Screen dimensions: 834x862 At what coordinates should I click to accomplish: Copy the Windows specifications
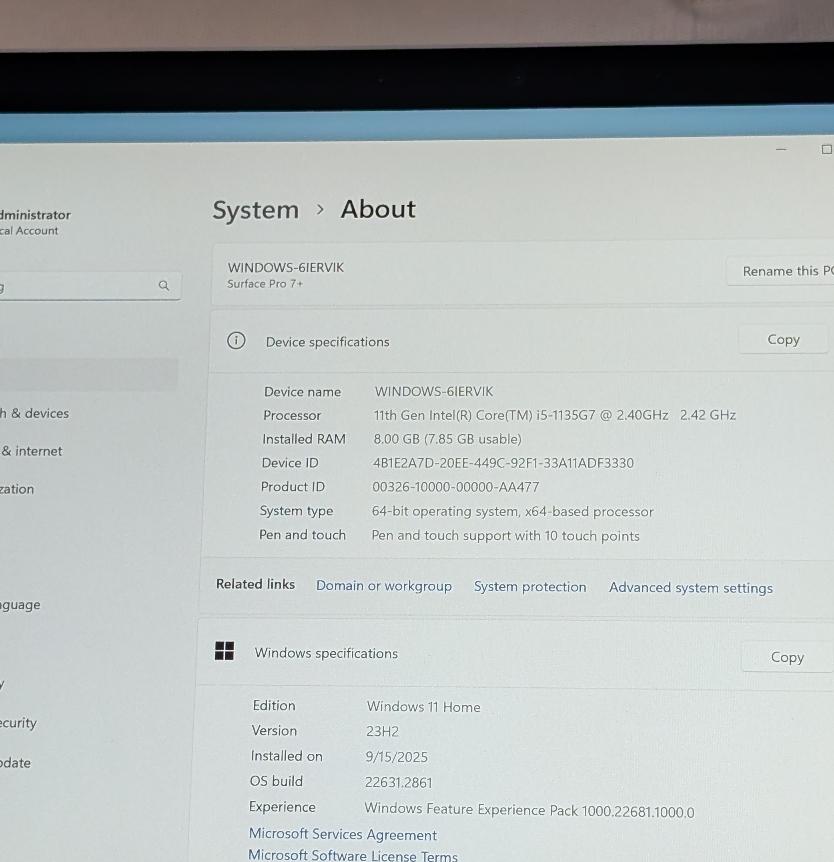pyautogui.click(x=786, y=657)
